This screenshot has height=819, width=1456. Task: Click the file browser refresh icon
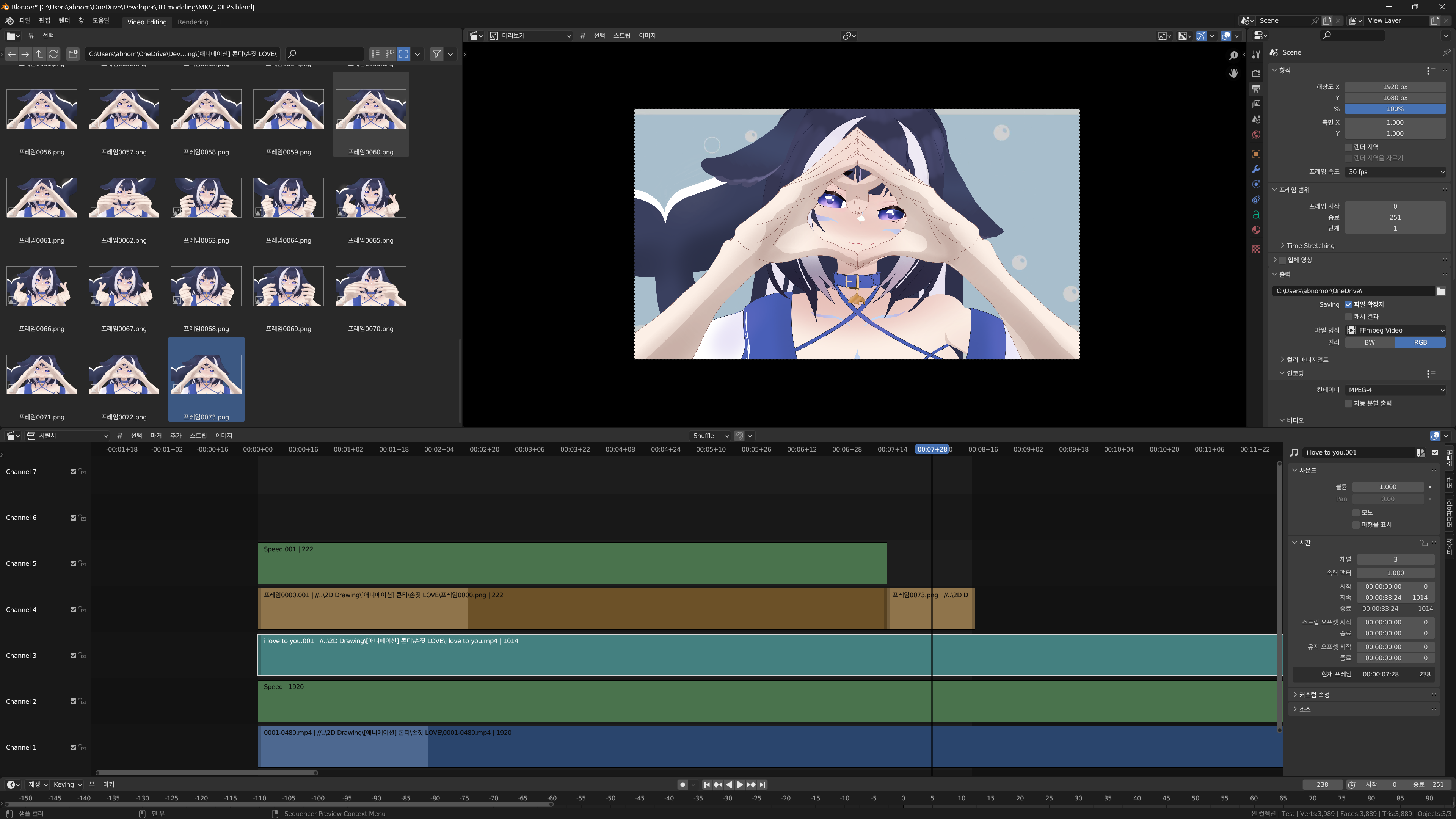coord(54,54)
